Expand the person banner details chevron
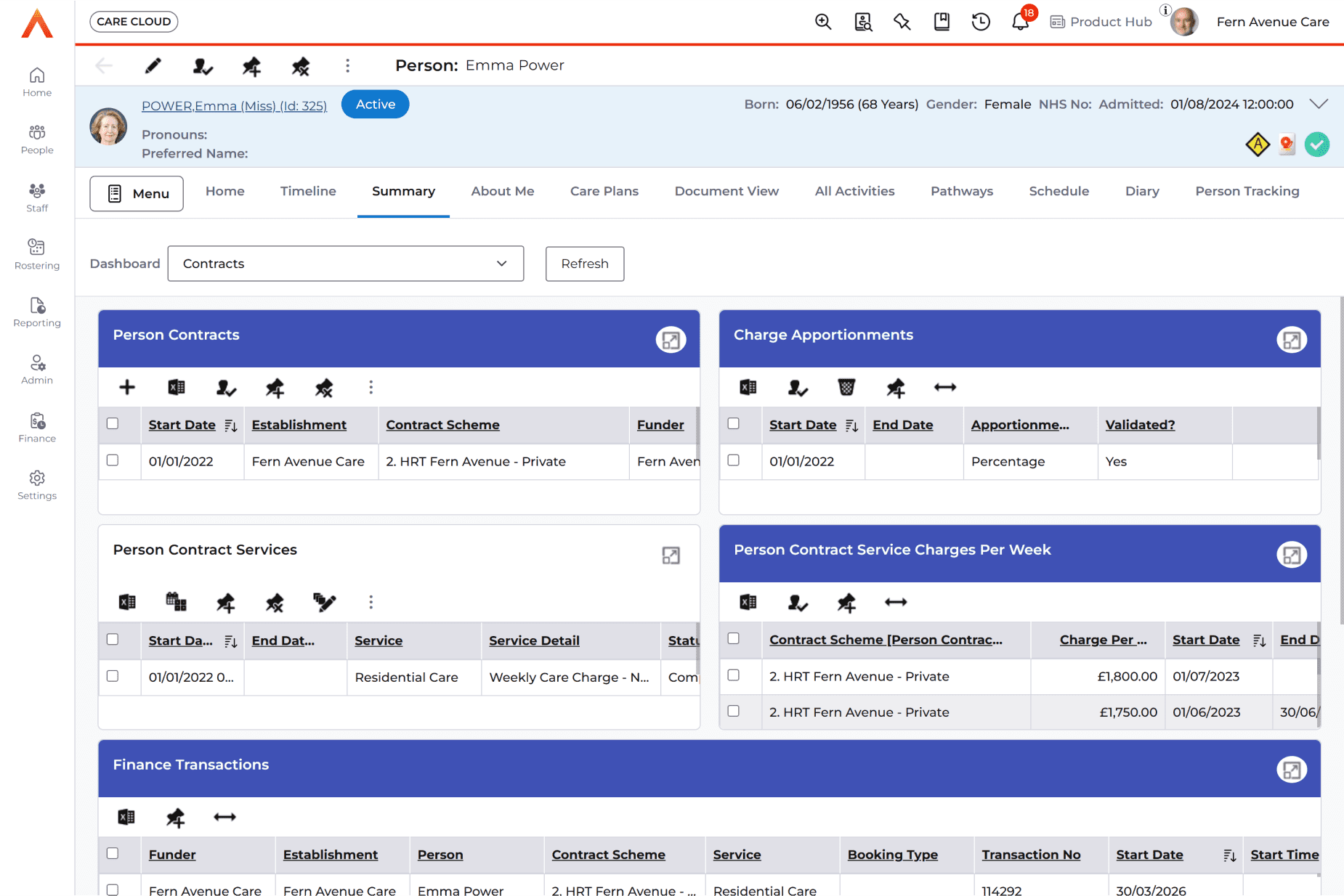This screenshot has height=896, width=1344. (1319, 104)
